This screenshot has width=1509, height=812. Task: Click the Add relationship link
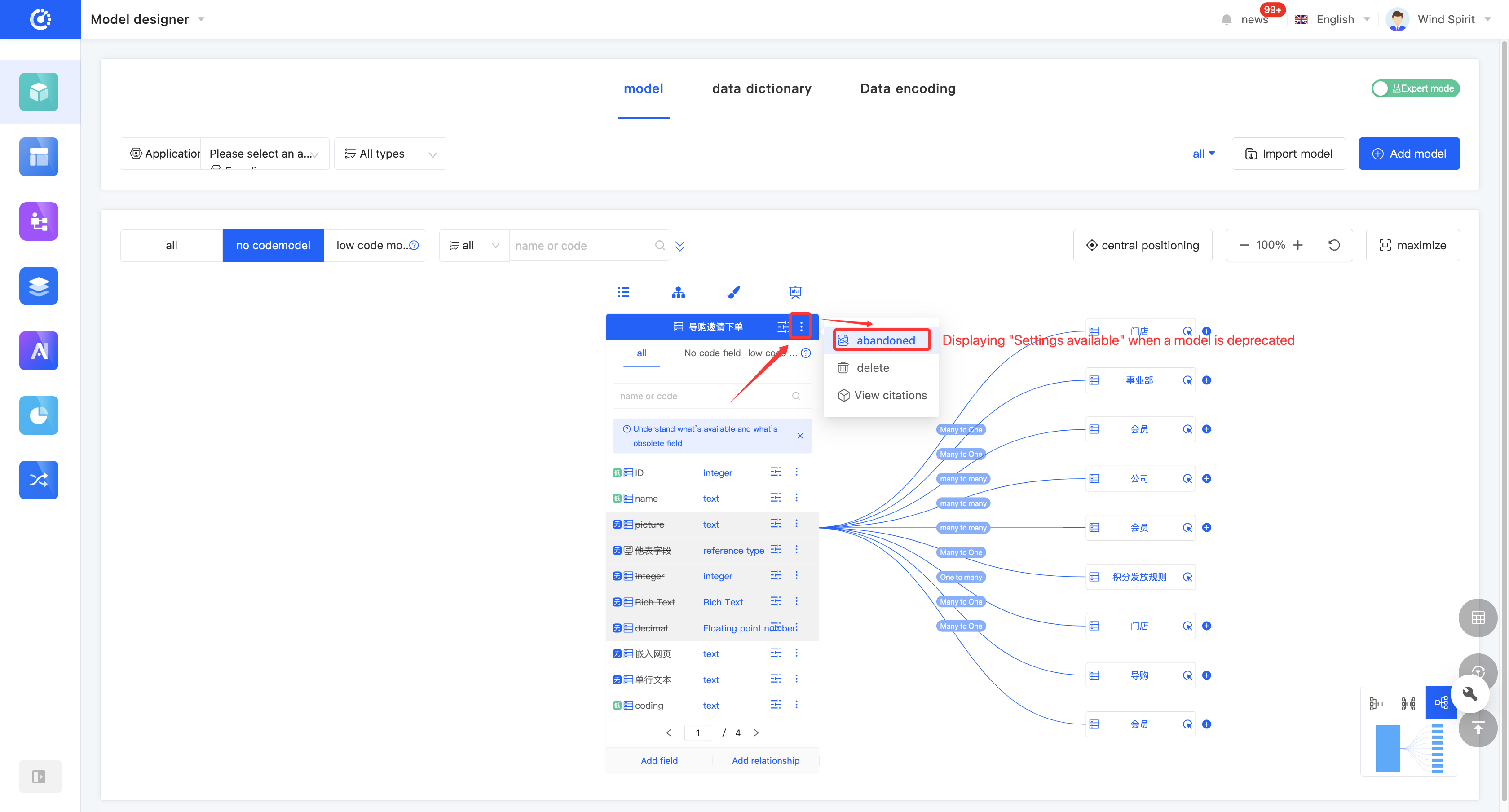765,760
